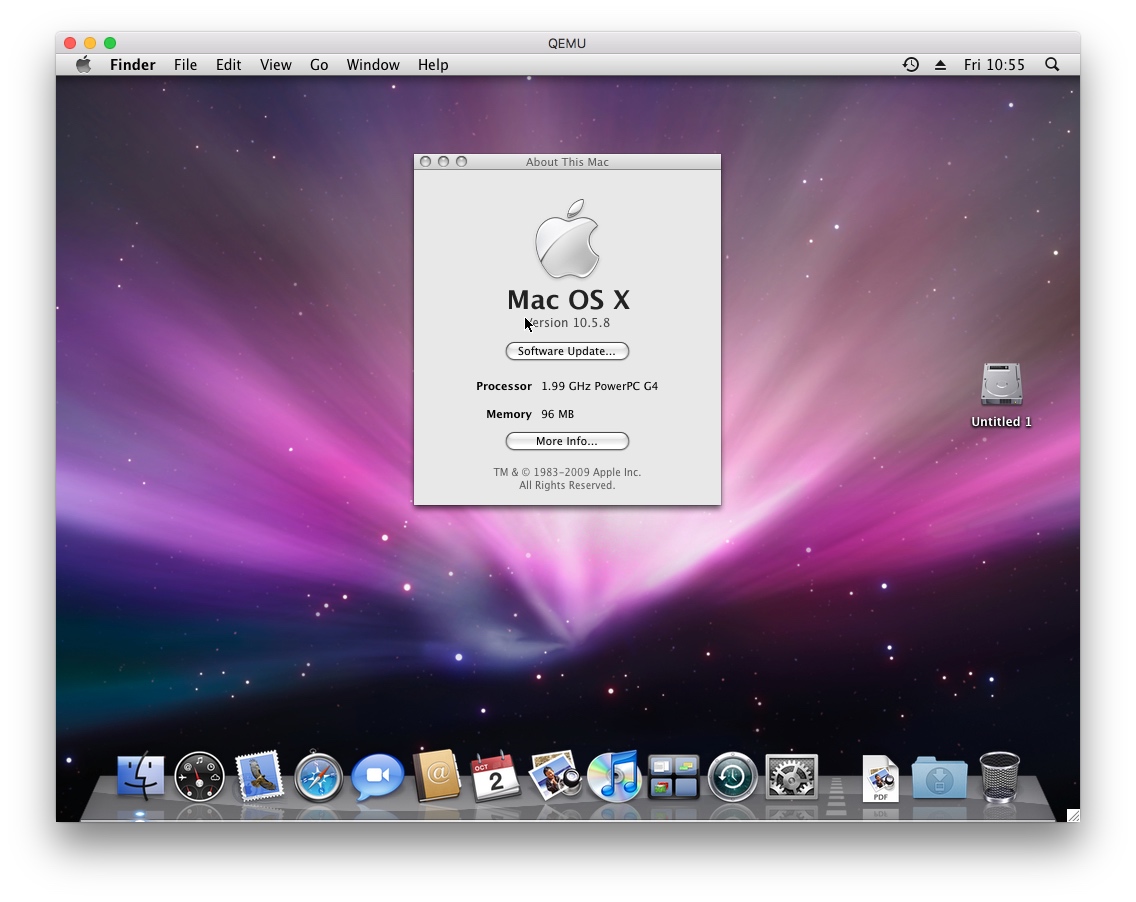Open the Trash in dock

pos(999,777)
